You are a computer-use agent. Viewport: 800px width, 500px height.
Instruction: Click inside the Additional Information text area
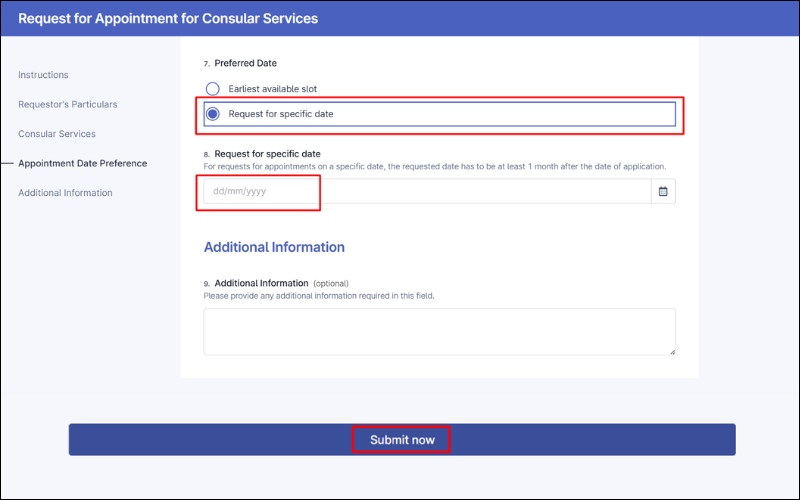pos(439,331)
